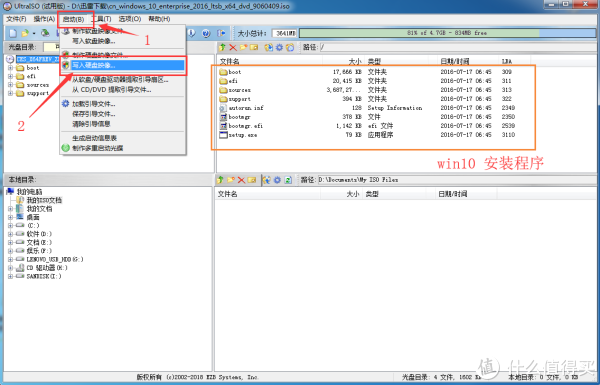The width and height of the screenshot is (600, 385).
Task: Click the 大小总计 size value field
Action: [284, 33]
